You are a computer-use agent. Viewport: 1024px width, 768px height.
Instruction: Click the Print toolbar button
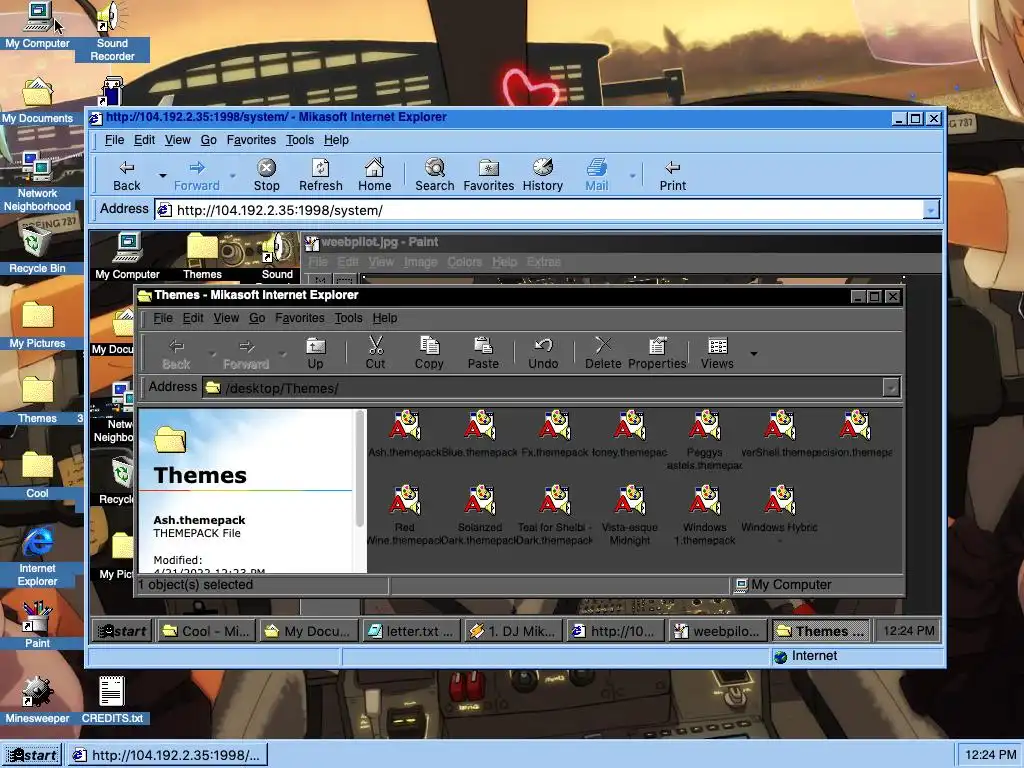click(x=673, y=175)
